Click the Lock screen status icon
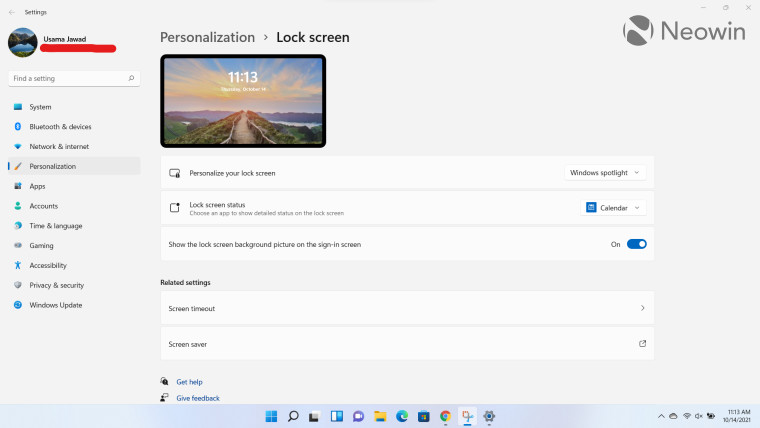 174,208
